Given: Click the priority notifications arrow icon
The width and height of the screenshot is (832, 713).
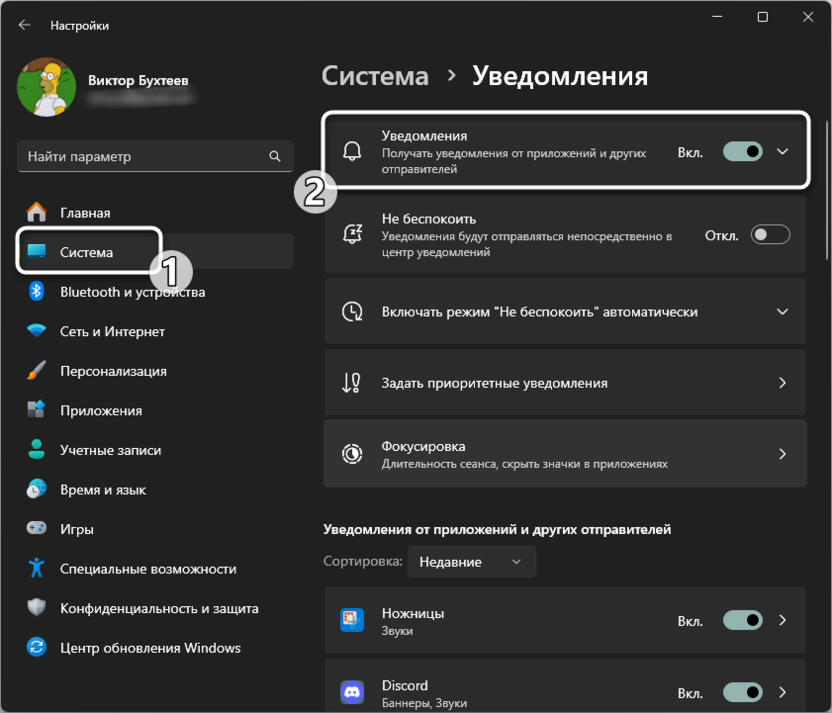Looking at the screenshot, I should click(x=351, y=382).
